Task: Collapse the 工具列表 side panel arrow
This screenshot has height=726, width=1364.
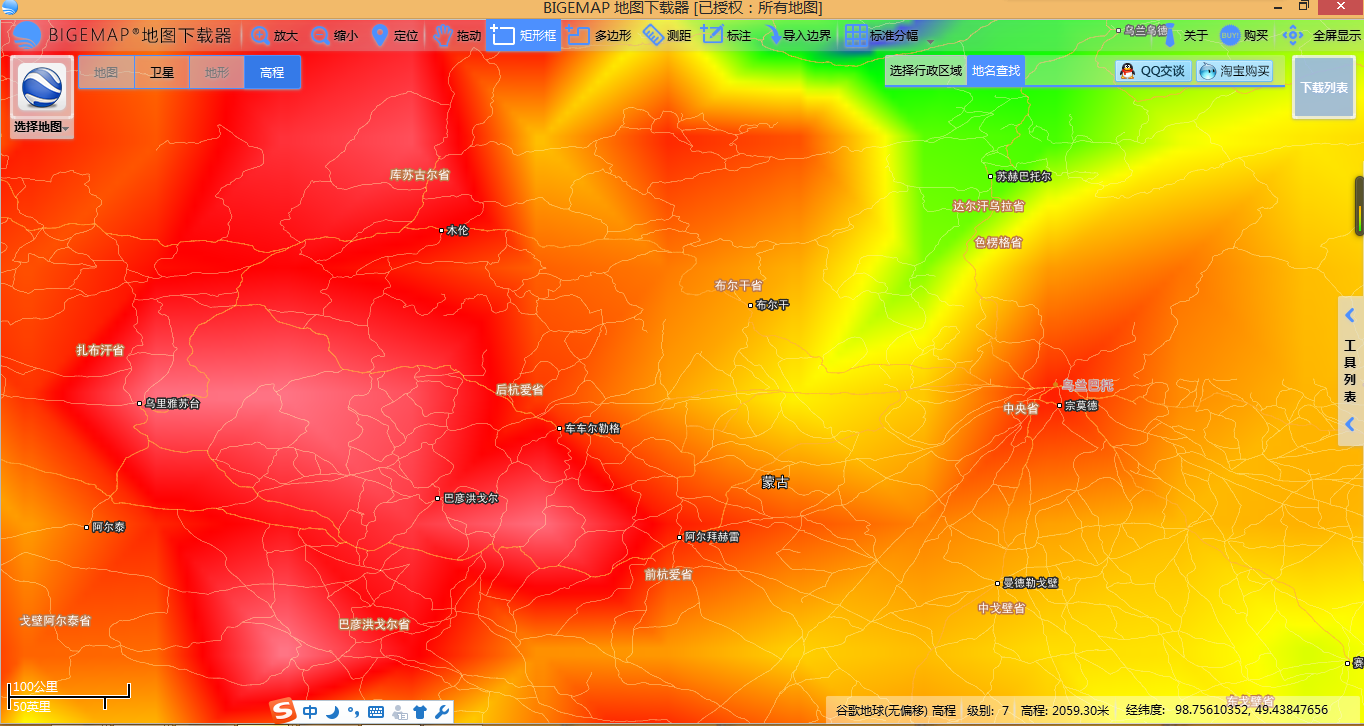Action: [1349, 316]
